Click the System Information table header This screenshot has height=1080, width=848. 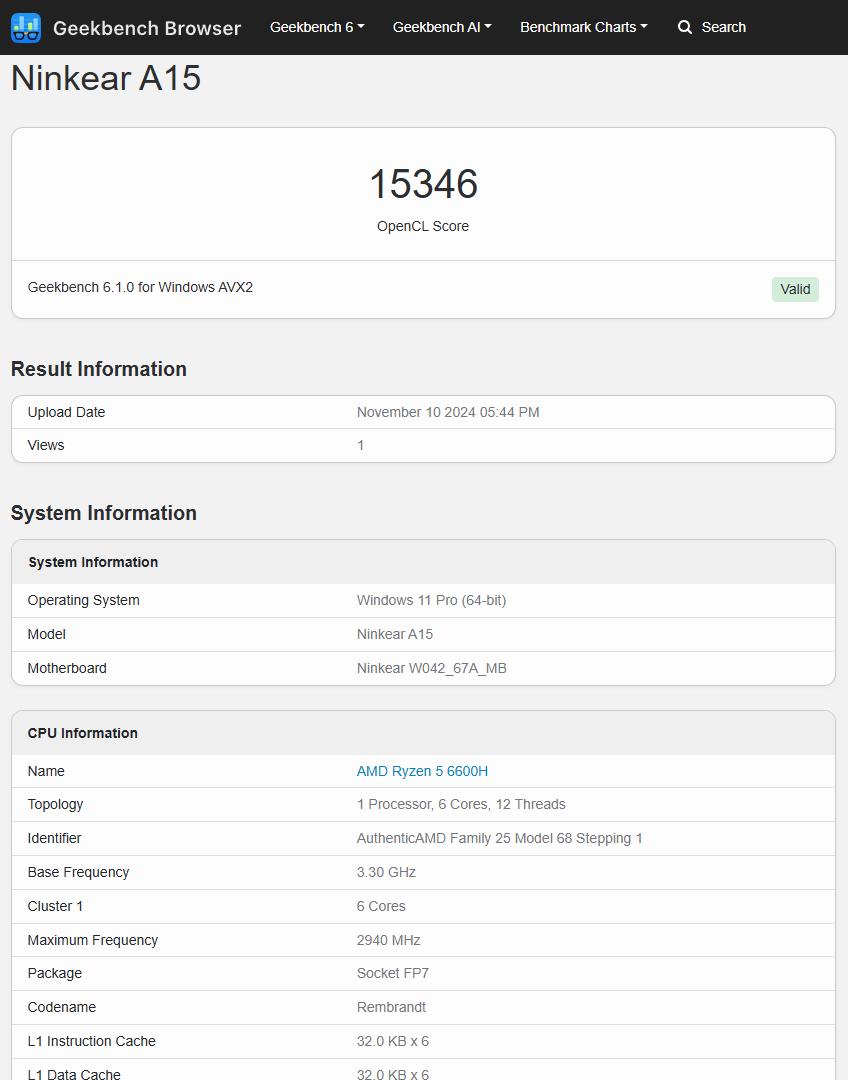point(93,562)
